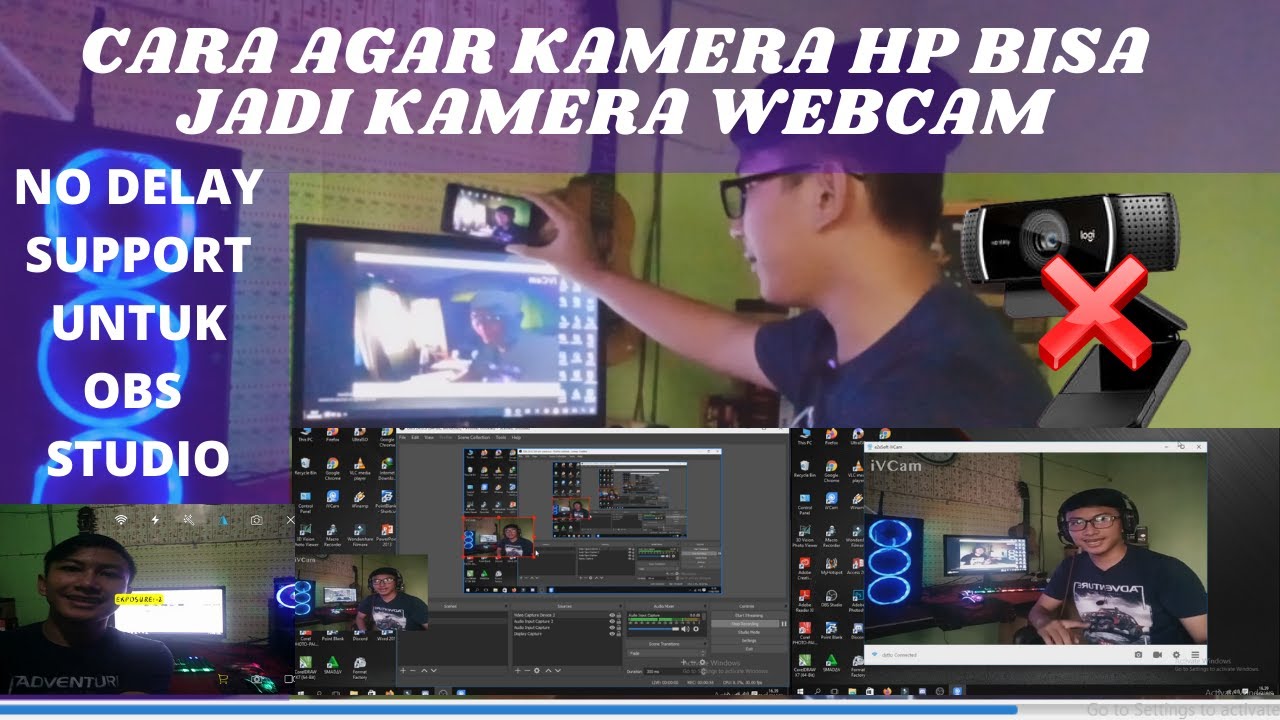The height and width of the screenshot is (720, 1280).
Task: Click Stop Recording in OBS Controls
Action: (x=745, y=624)
